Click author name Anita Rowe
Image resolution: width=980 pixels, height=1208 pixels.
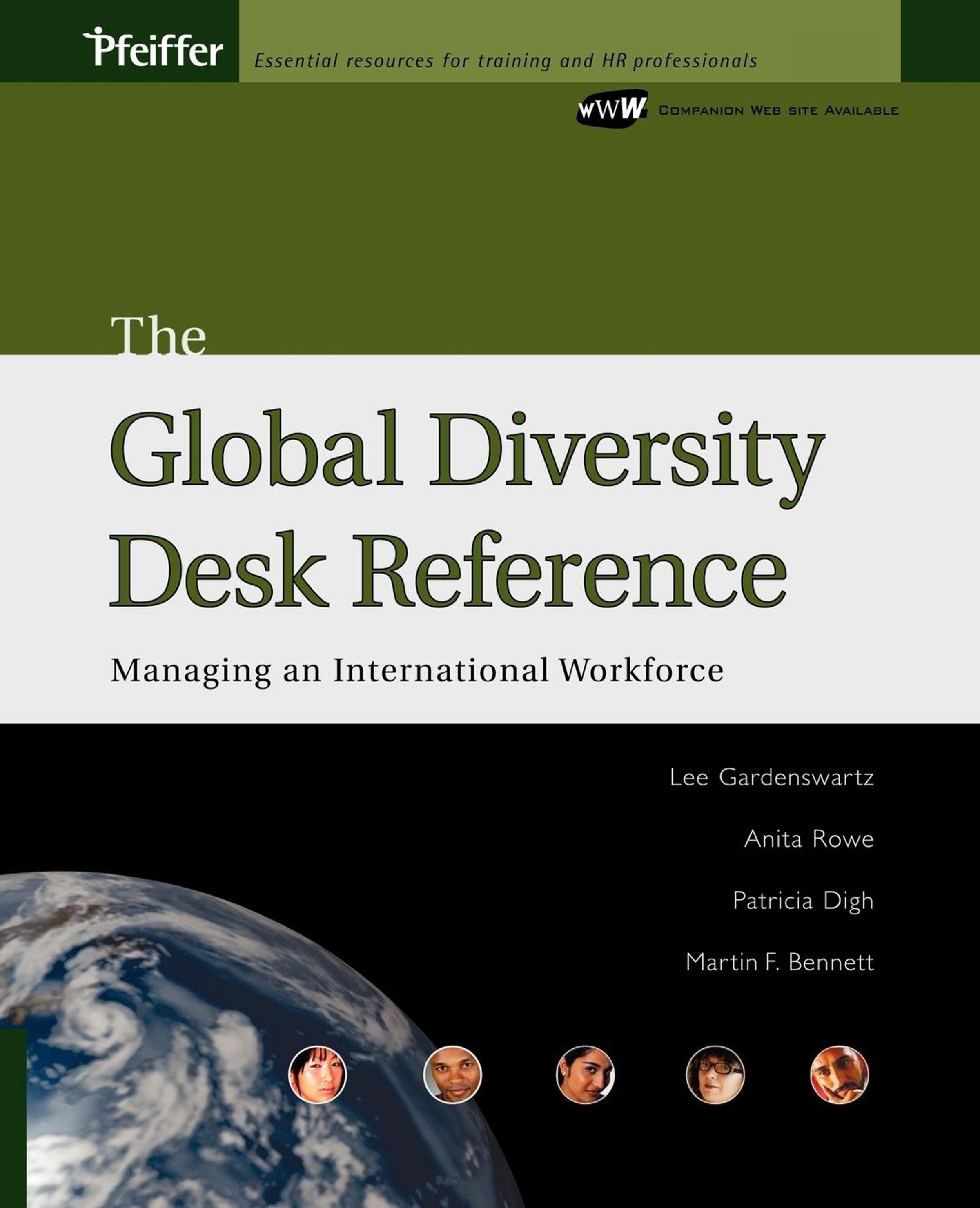click(x=808, y=839)
